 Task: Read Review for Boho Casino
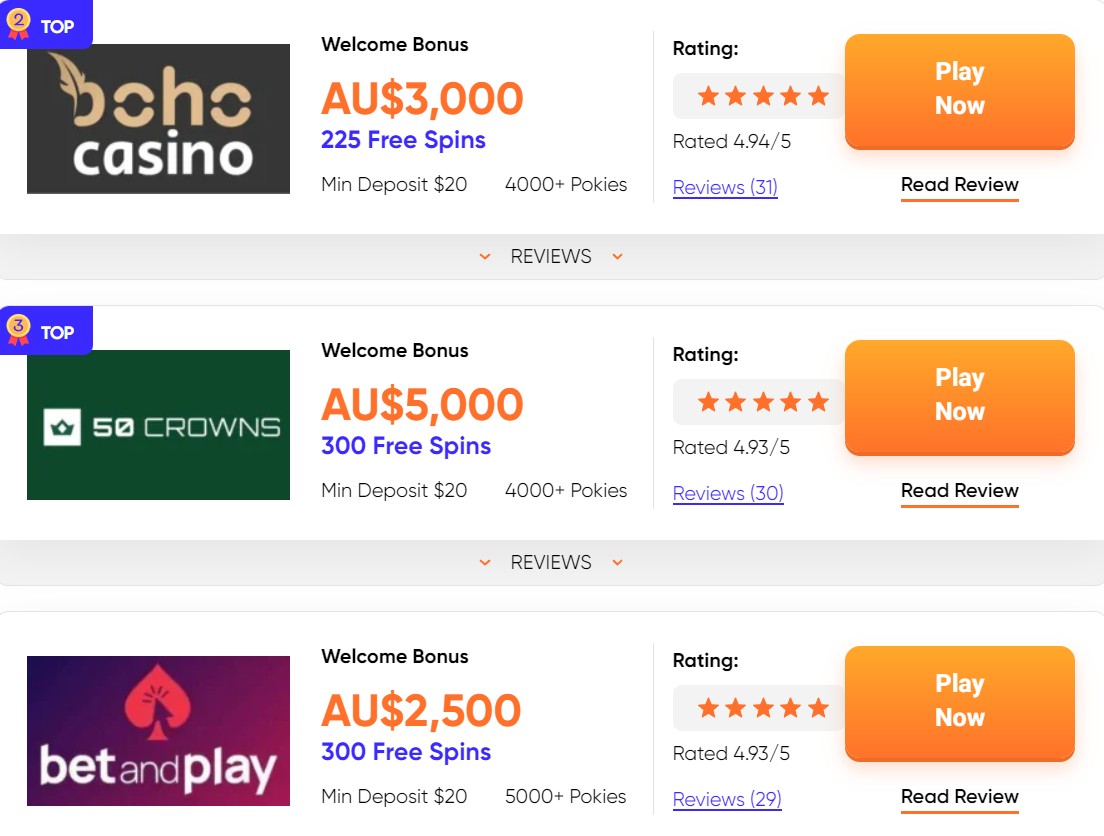coord(960,185)
